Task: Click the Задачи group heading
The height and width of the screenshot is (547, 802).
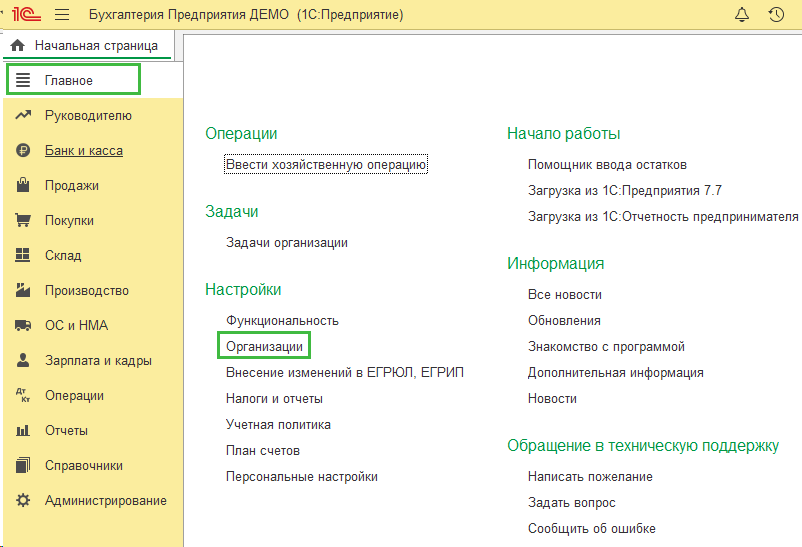Action: coord(232,211)
